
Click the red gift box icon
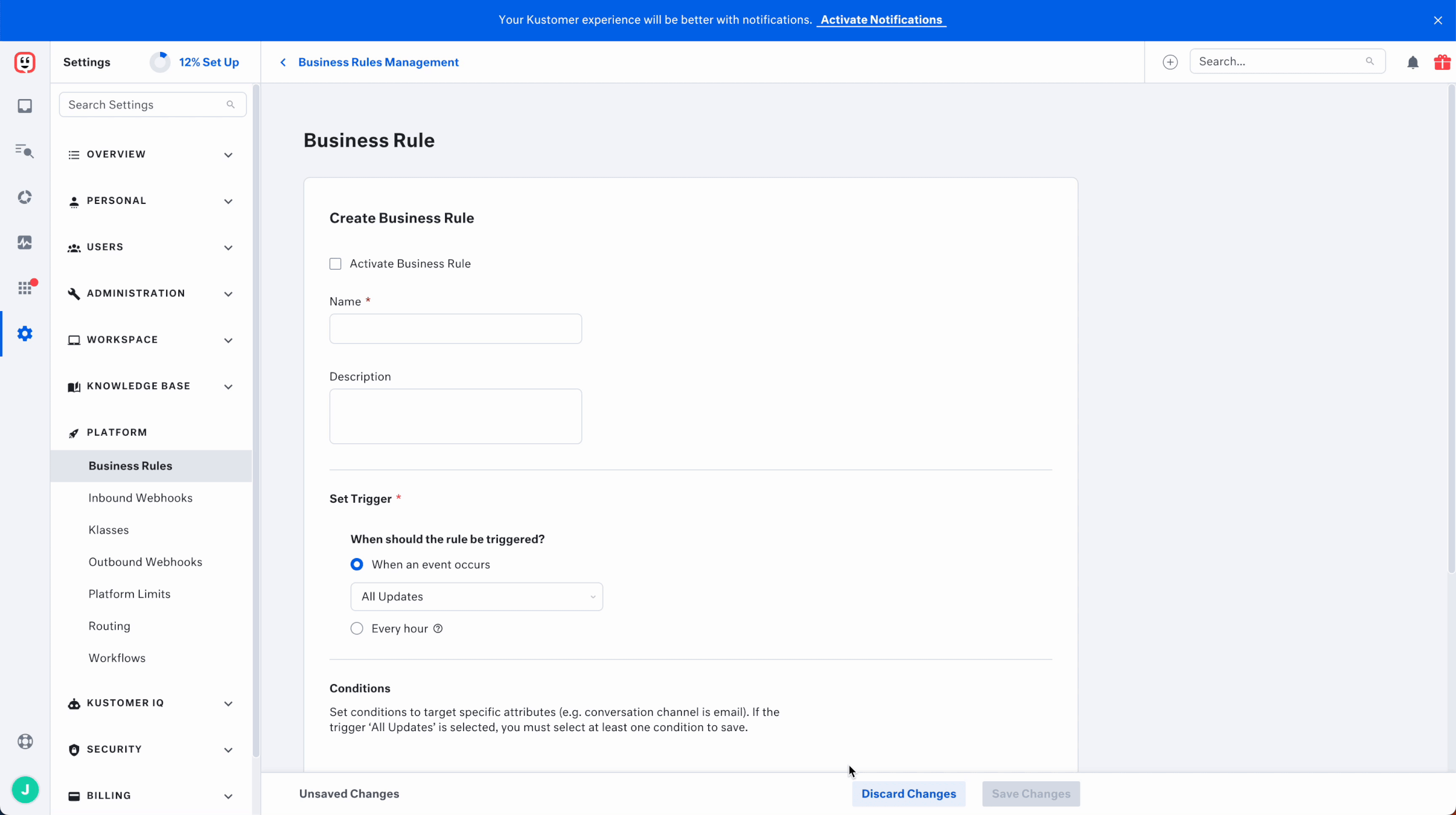pos(1441,62)
